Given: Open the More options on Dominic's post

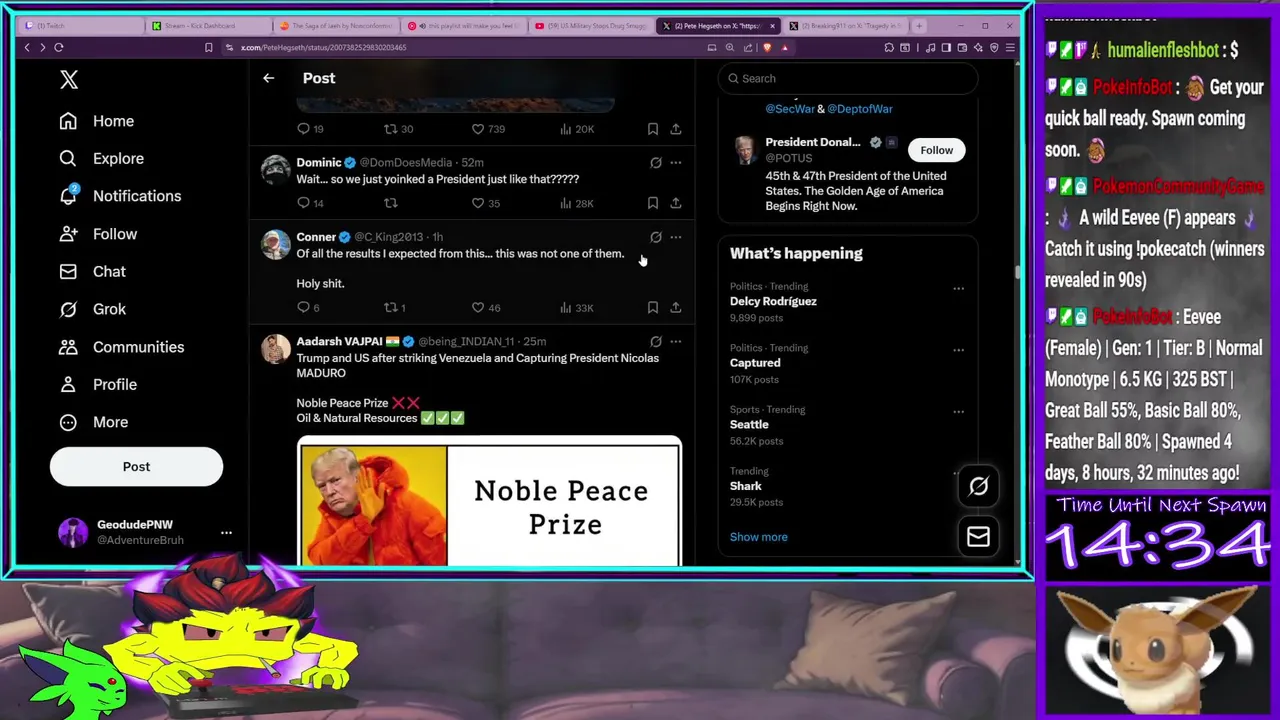Looking at the screenshot, I should pos(676,162).
